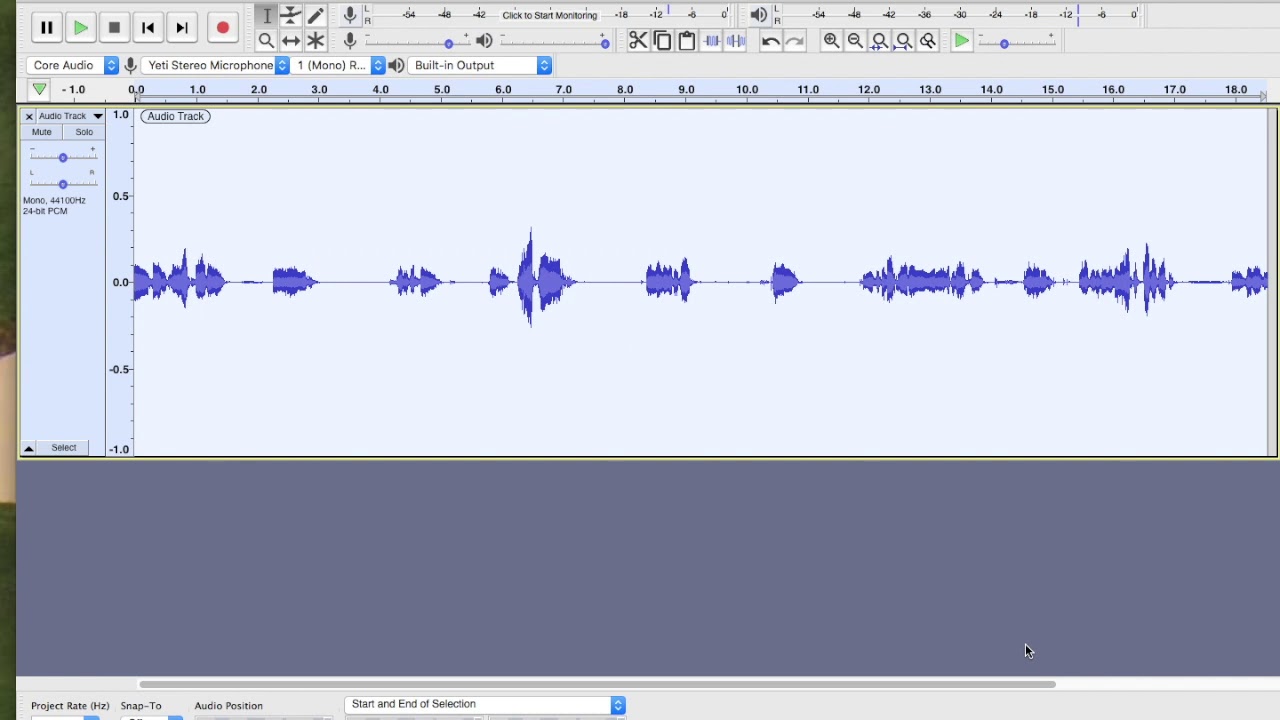Viewport: 1280px width, 720px height.
Task: Click the Audio Track clip name label
Action: coord(175,116)
